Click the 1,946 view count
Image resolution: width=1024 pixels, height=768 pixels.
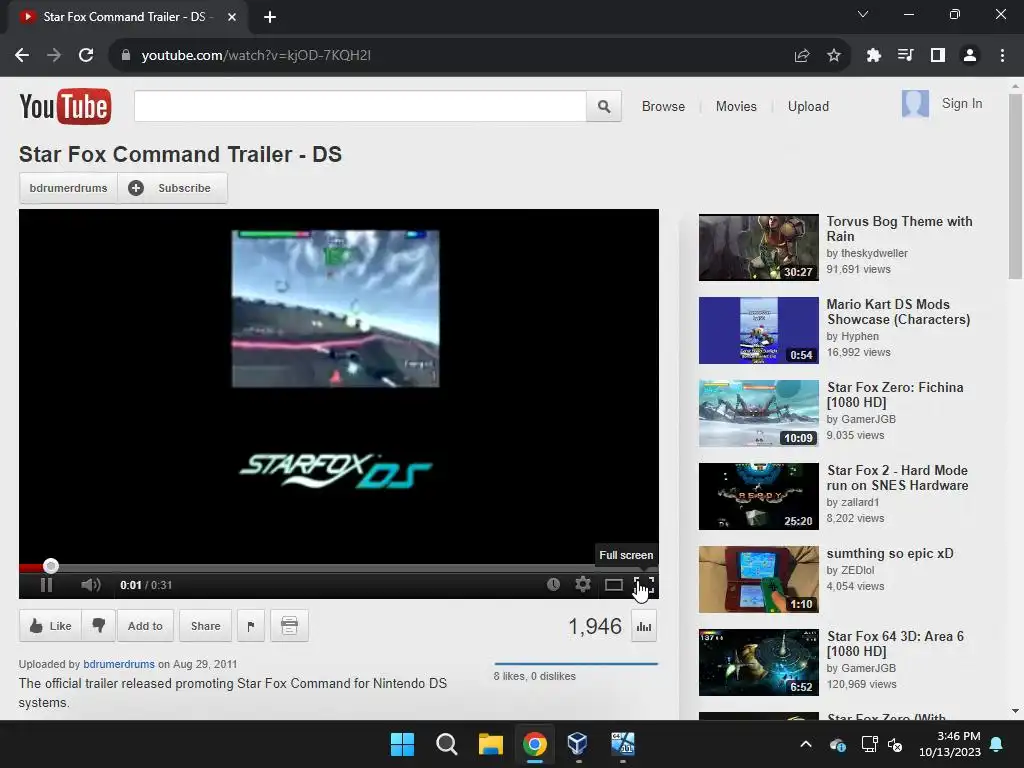click(x=594, y=626)
